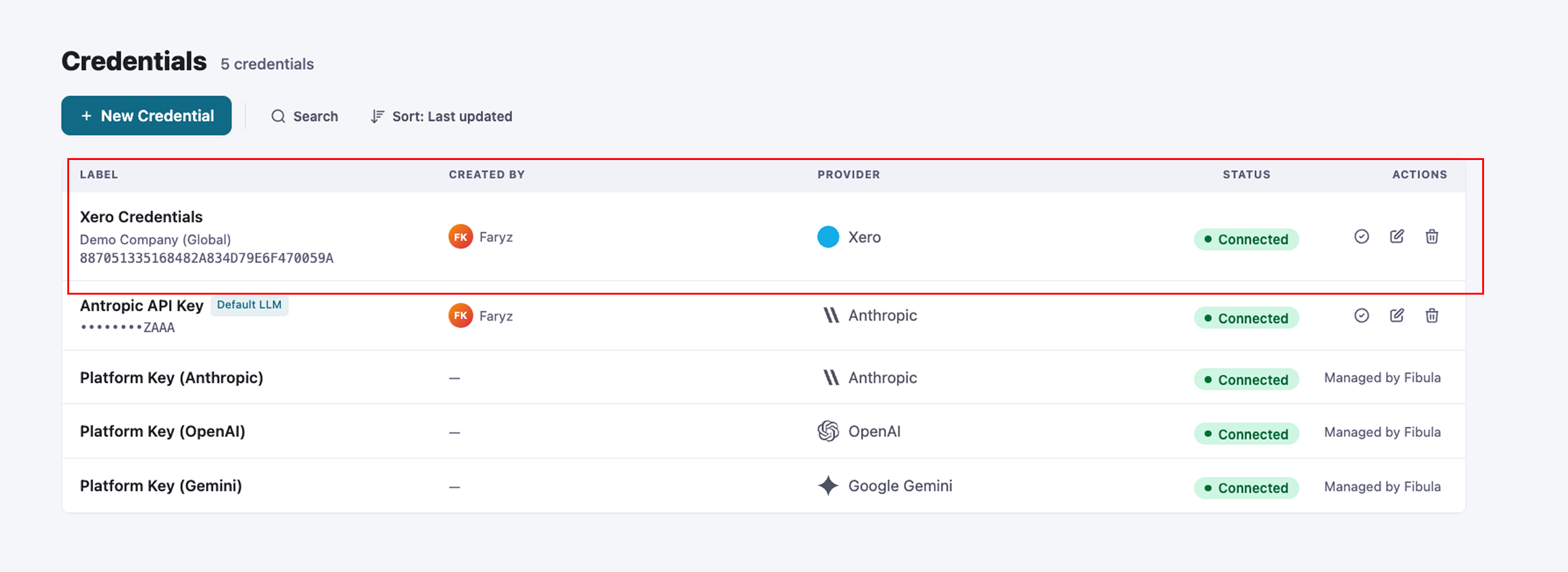The image size is (1568, 572).
Task: Click Connected status for Platform Key (Gemini)
Action: (1246, 488)
